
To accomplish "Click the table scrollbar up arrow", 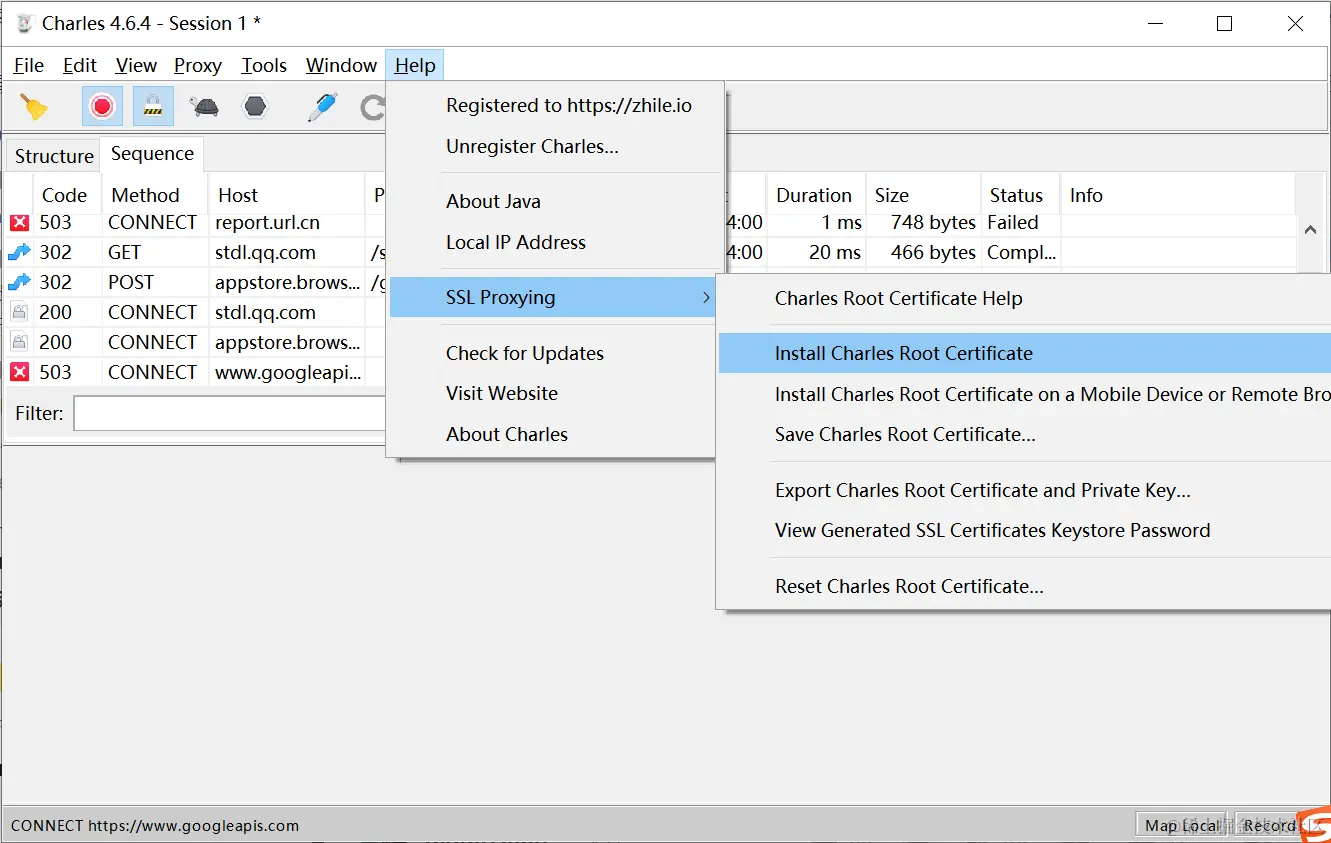I will pos(1310,230).
